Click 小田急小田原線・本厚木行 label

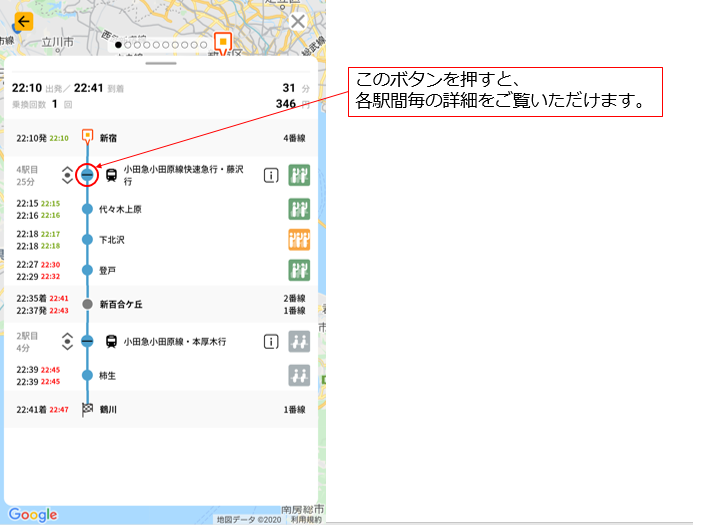(x=175, y=342)
